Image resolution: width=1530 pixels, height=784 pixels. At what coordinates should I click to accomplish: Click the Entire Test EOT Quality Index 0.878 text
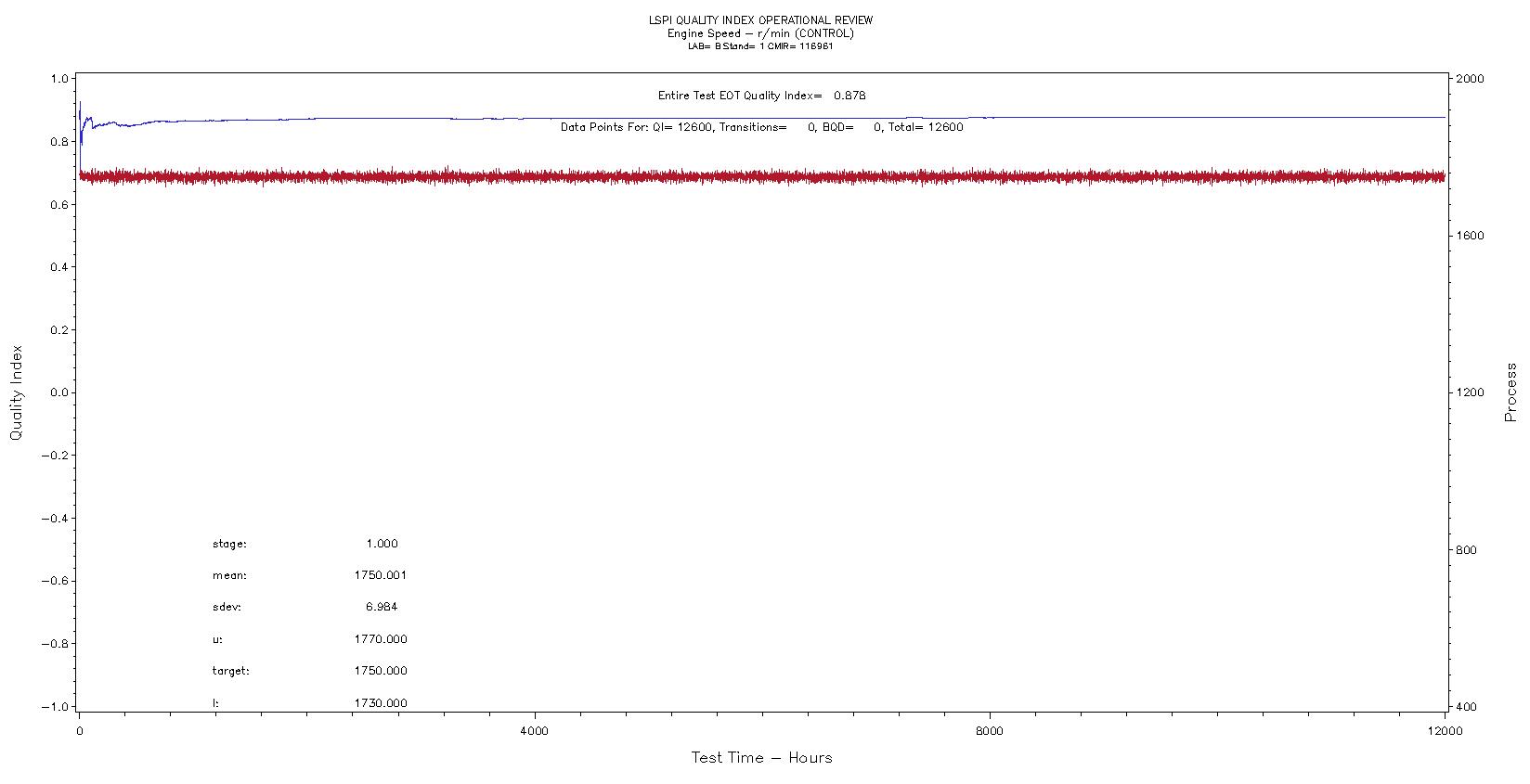point(762,96)
